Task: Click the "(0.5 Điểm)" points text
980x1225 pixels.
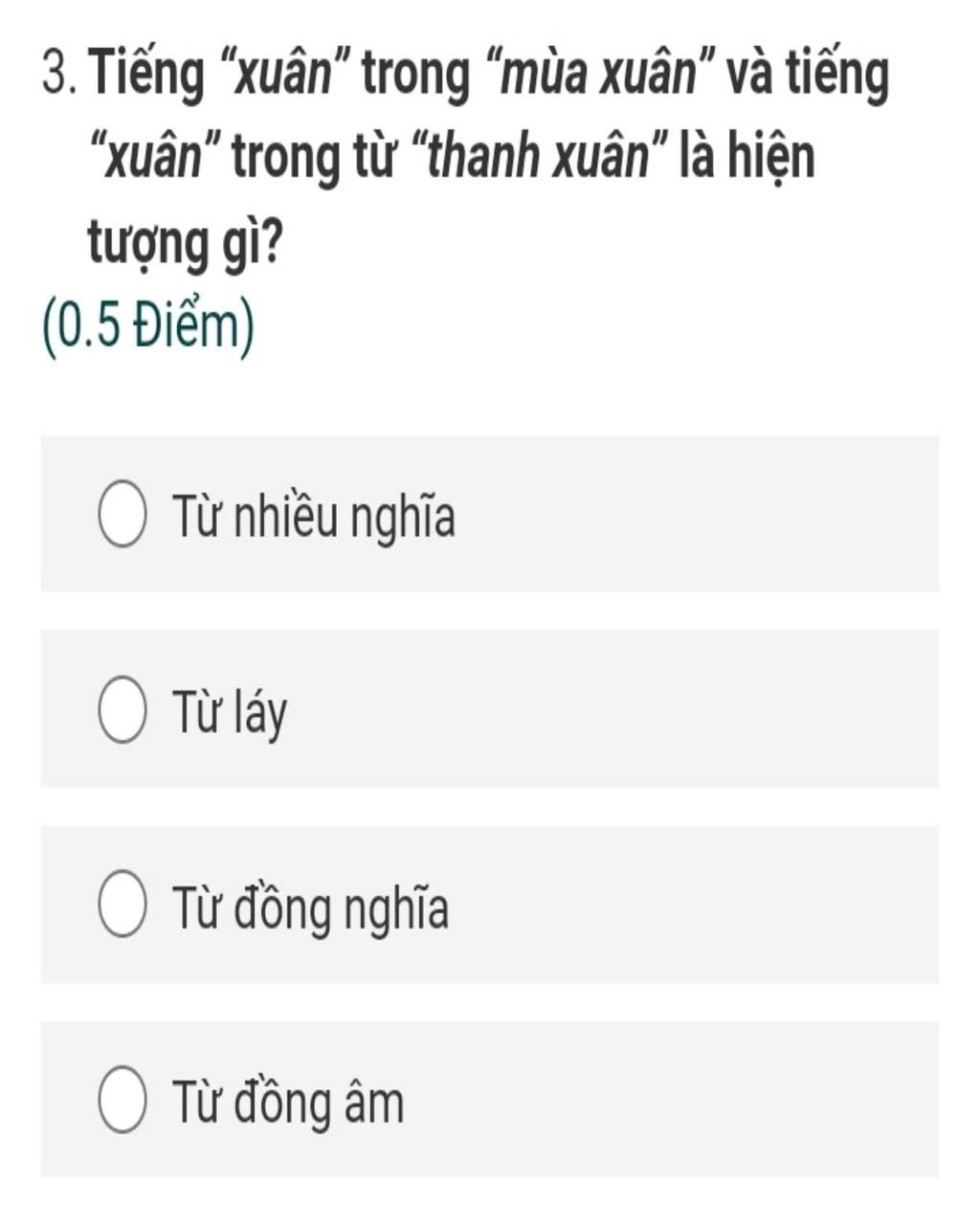Action: (149, 325)
